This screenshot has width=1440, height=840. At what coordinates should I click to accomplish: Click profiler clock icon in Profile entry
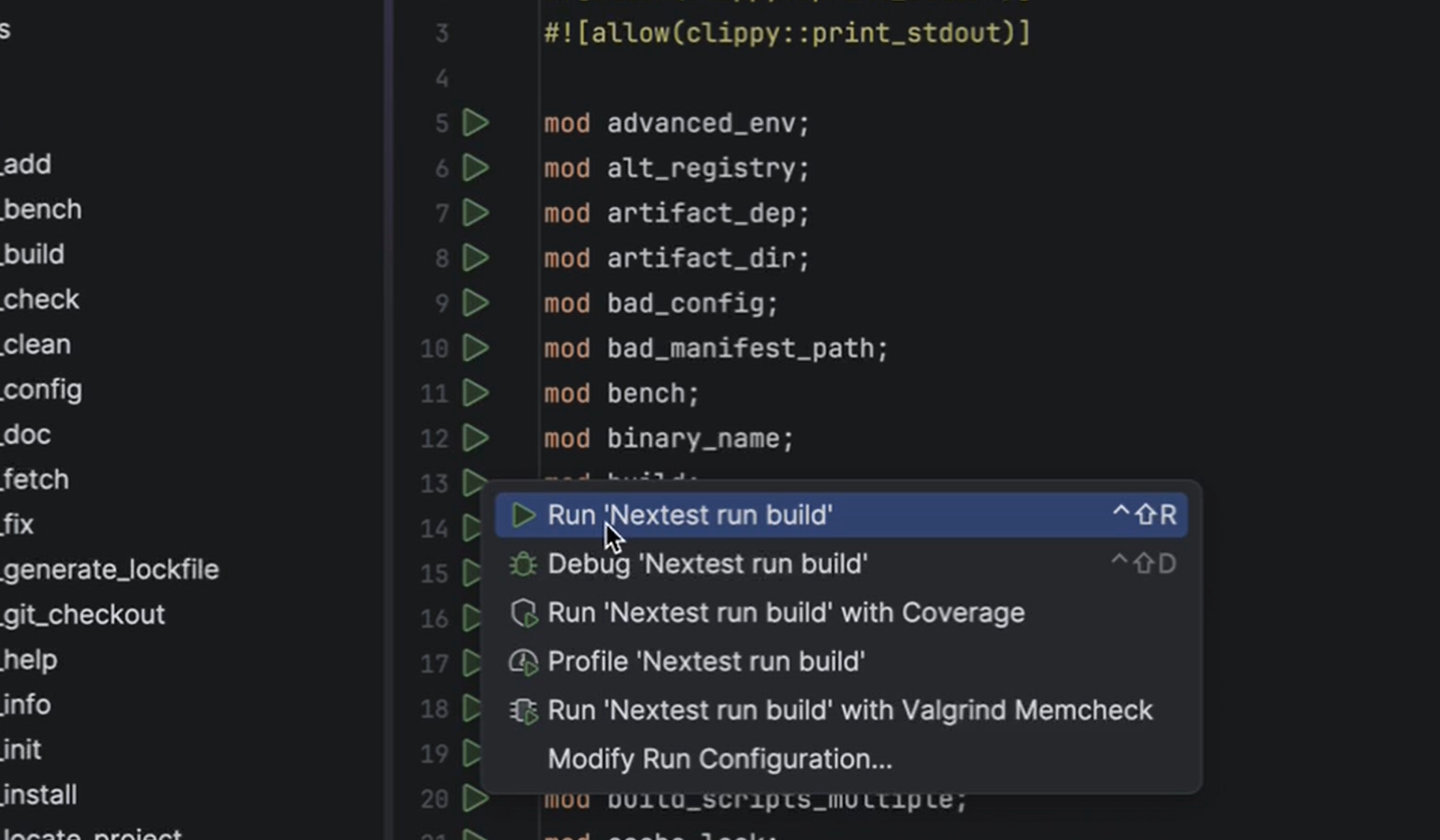click(523, 662)
